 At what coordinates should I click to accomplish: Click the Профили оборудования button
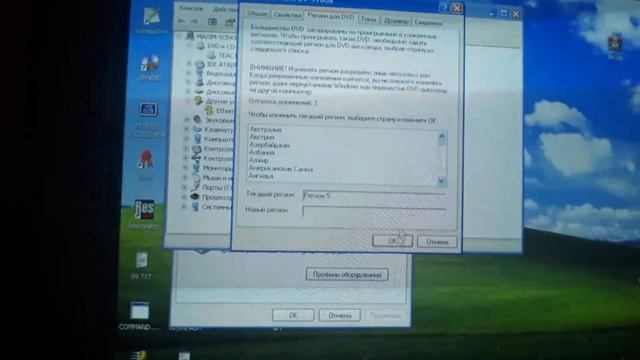(x=347, y=275)
